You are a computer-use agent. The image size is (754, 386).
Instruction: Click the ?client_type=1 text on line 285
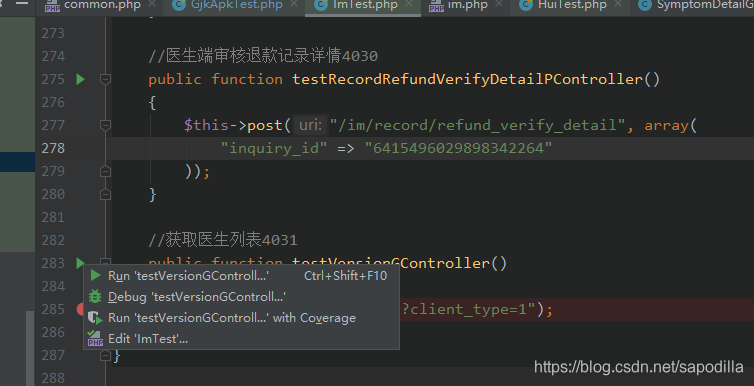click(x=464, y=309)
